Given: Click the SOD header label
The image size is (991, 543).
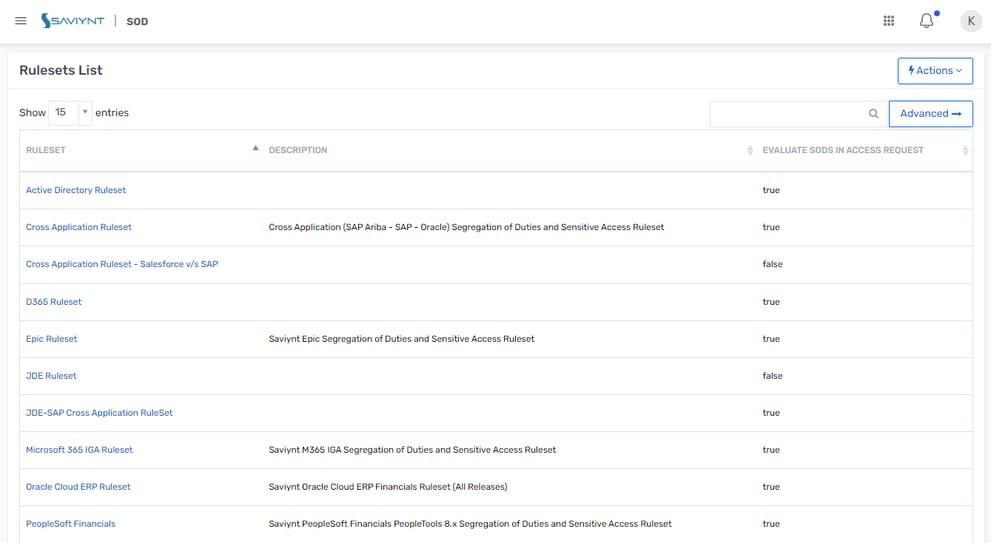Looking at the screenshot, I should (x=137, y=21).
